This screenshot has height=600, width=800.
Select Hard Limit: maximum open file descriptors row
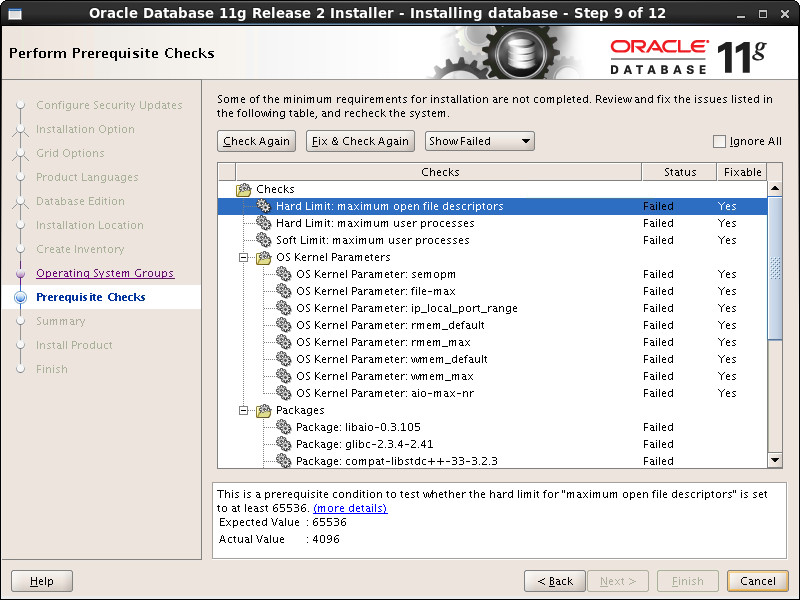point(492,206)
